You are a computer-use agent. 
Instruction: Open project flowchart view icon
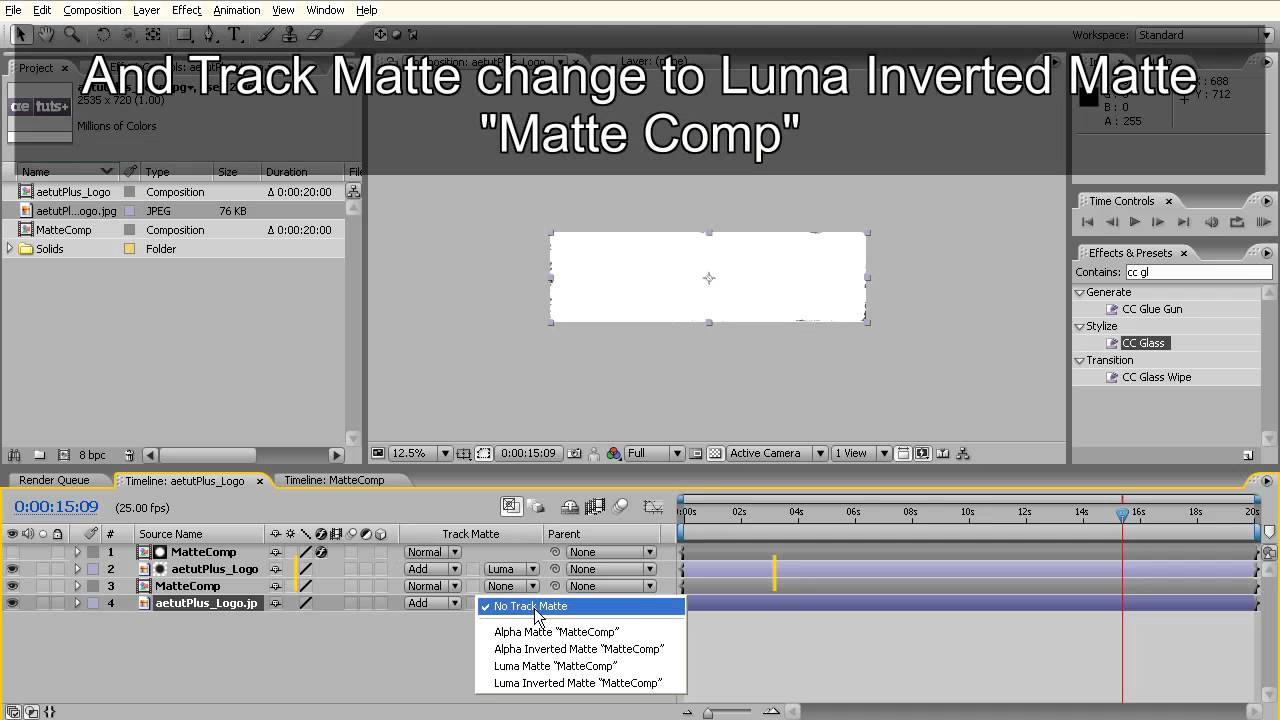pyautogui.click(x=353, y=191)
